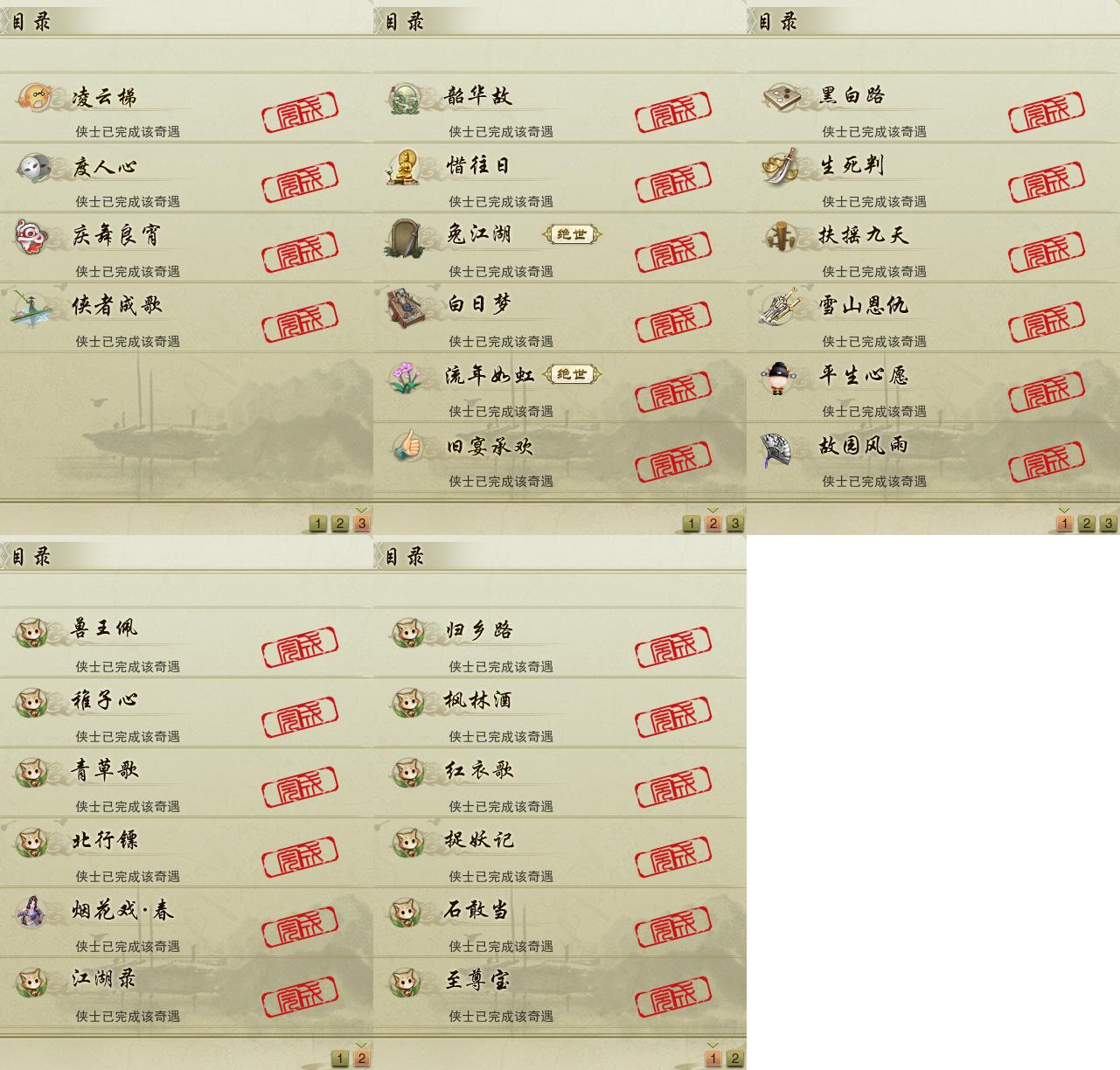Click the 流年如虹 pink flower icon

click(404, 377)
